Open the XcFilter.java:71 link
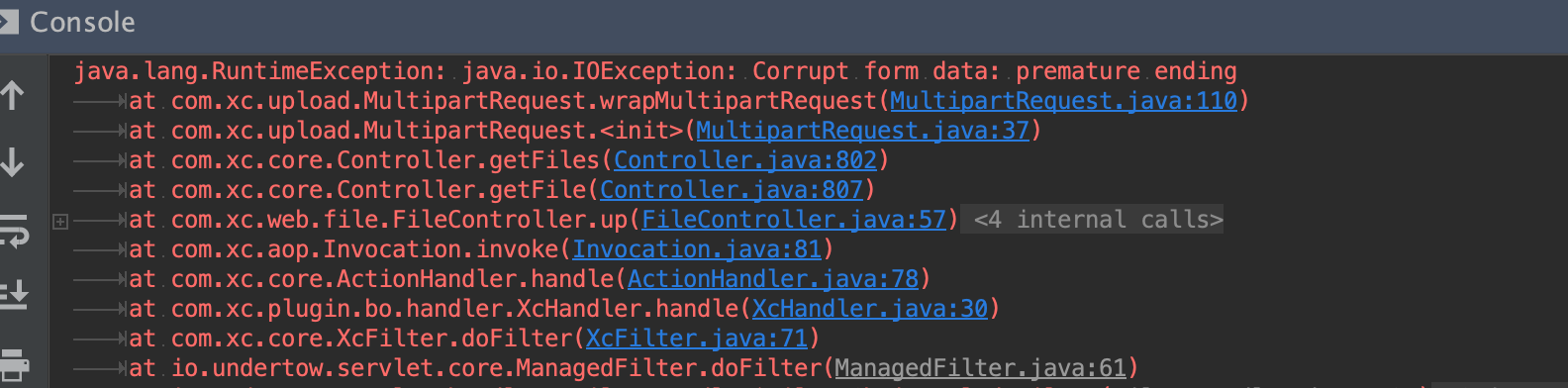The width and height of the screenshot is (1568, 388). (697, 339)
